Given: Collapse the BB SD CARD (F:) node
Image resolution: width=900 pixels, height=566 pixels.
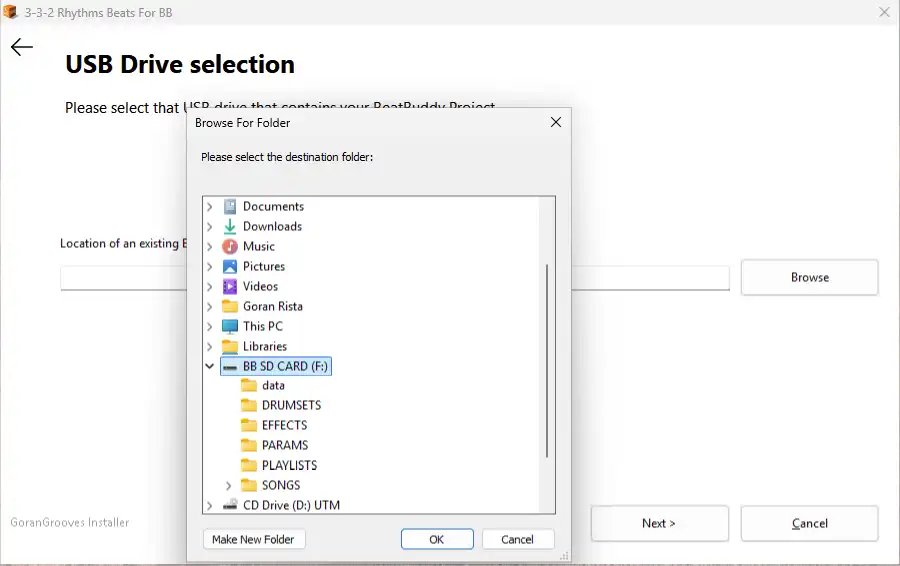Looking at the screenshot, I should click(210, 366).
